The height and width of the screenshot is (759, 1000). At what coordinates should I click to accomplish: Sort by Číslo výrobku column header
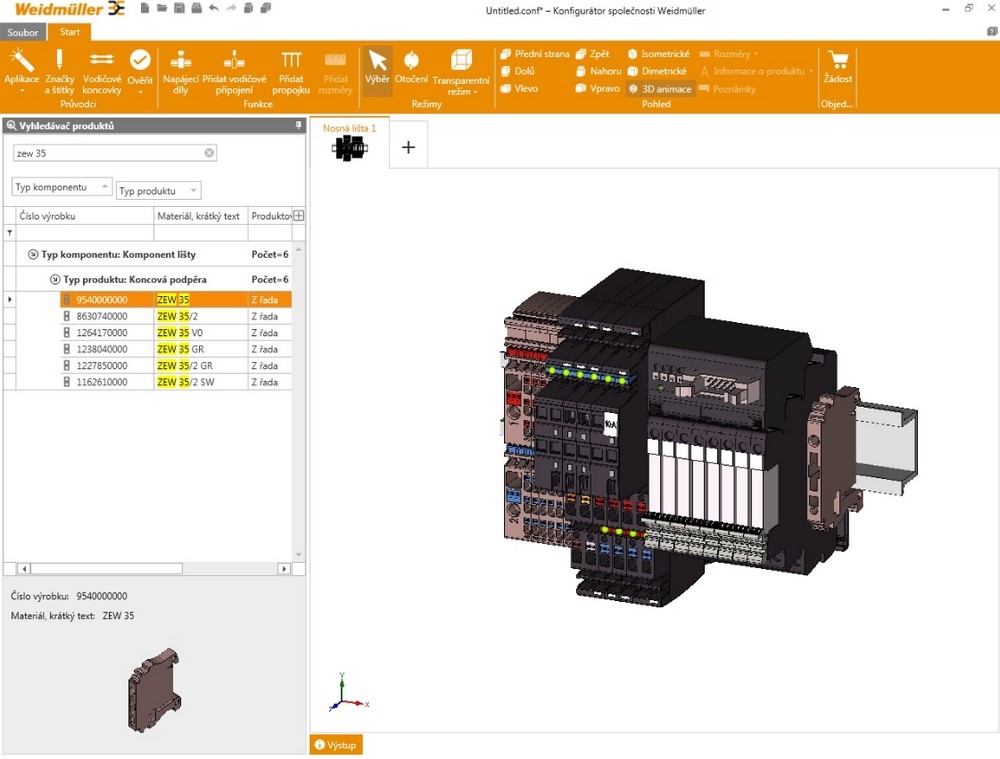85,216
